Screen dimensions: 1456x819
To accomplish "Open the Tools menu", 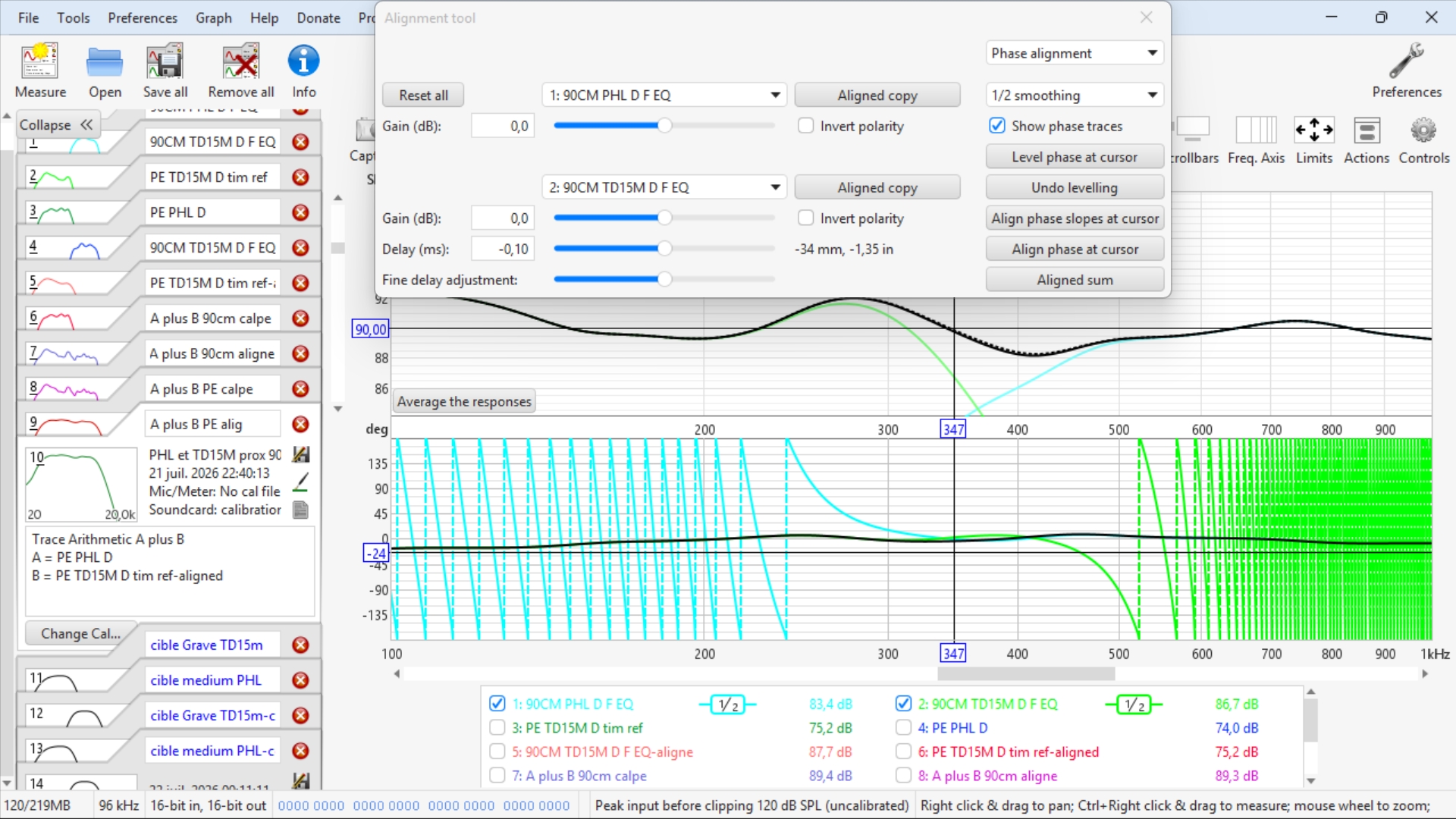I will tap(74, 17).
